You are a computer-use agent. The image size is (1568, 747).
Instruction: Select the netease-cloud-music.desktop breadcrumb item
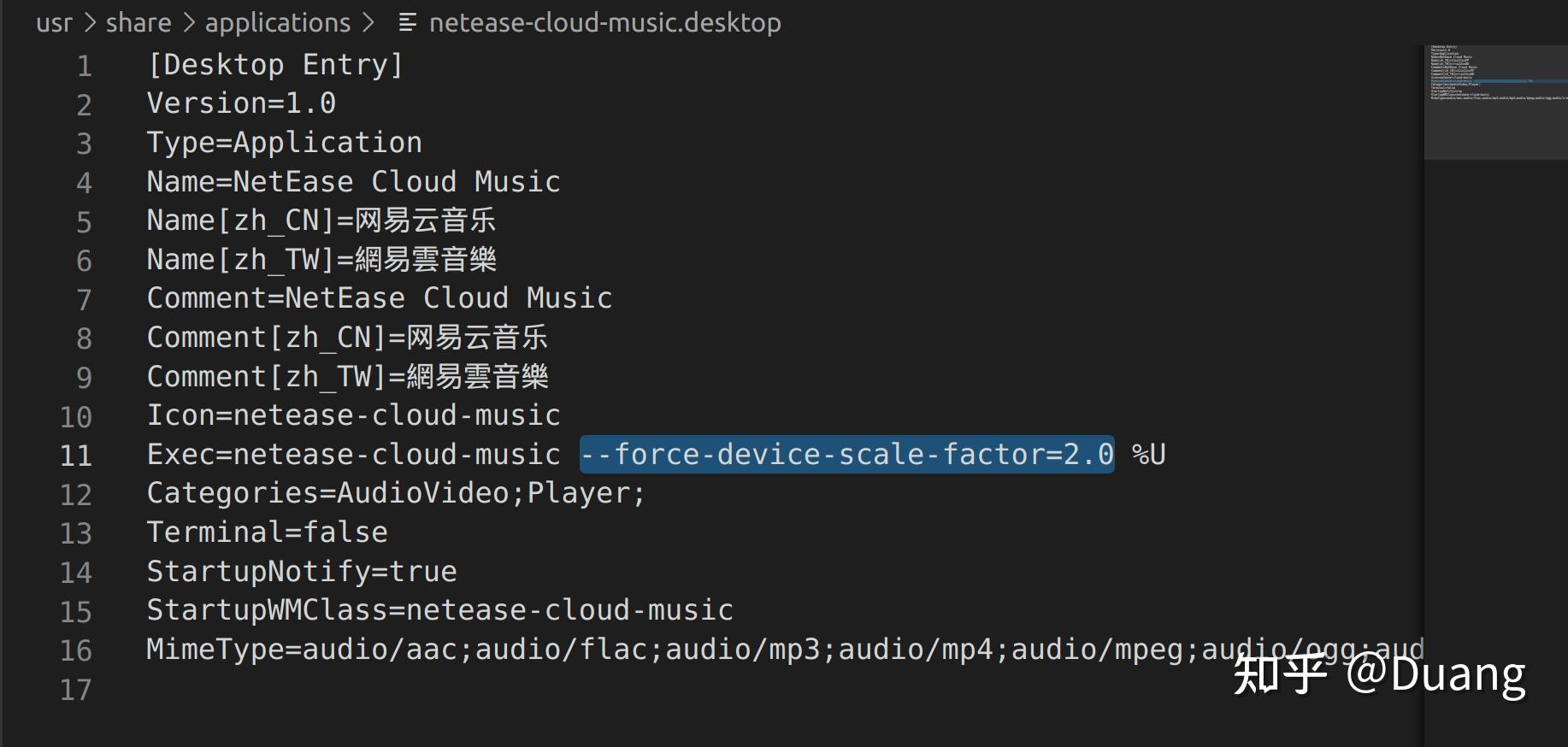coord(604,23)
